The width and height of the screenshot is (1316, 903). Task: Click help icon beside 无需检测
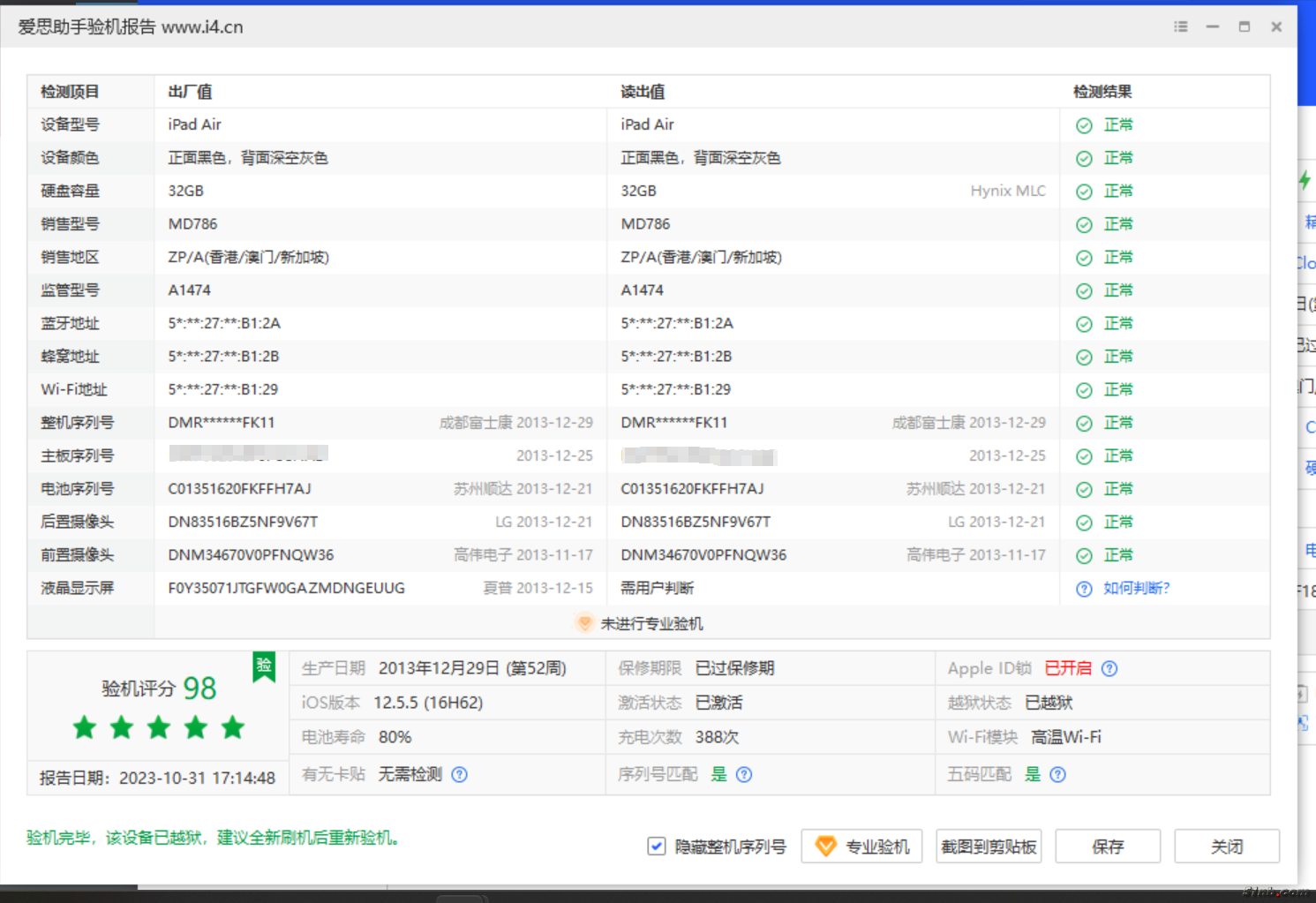pyautogui.click(x=459, y=774)
